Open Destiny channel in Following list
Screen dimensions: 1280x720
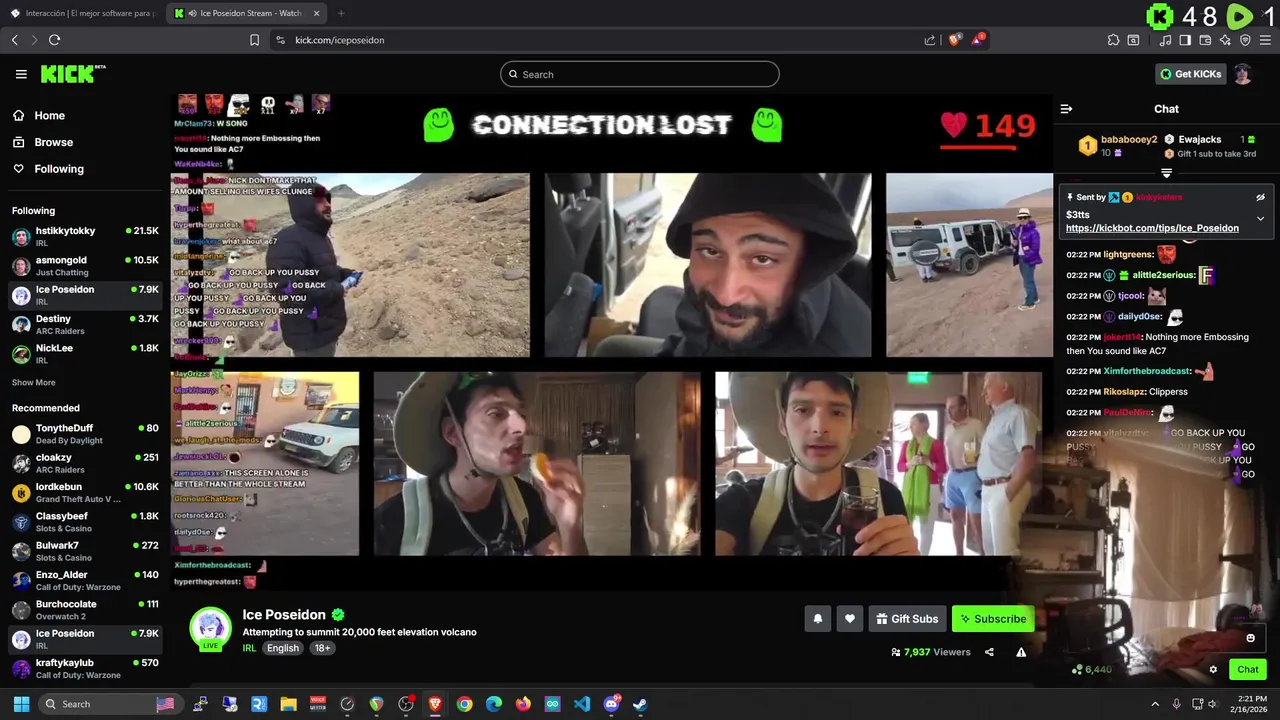click(x=85, y=324)
